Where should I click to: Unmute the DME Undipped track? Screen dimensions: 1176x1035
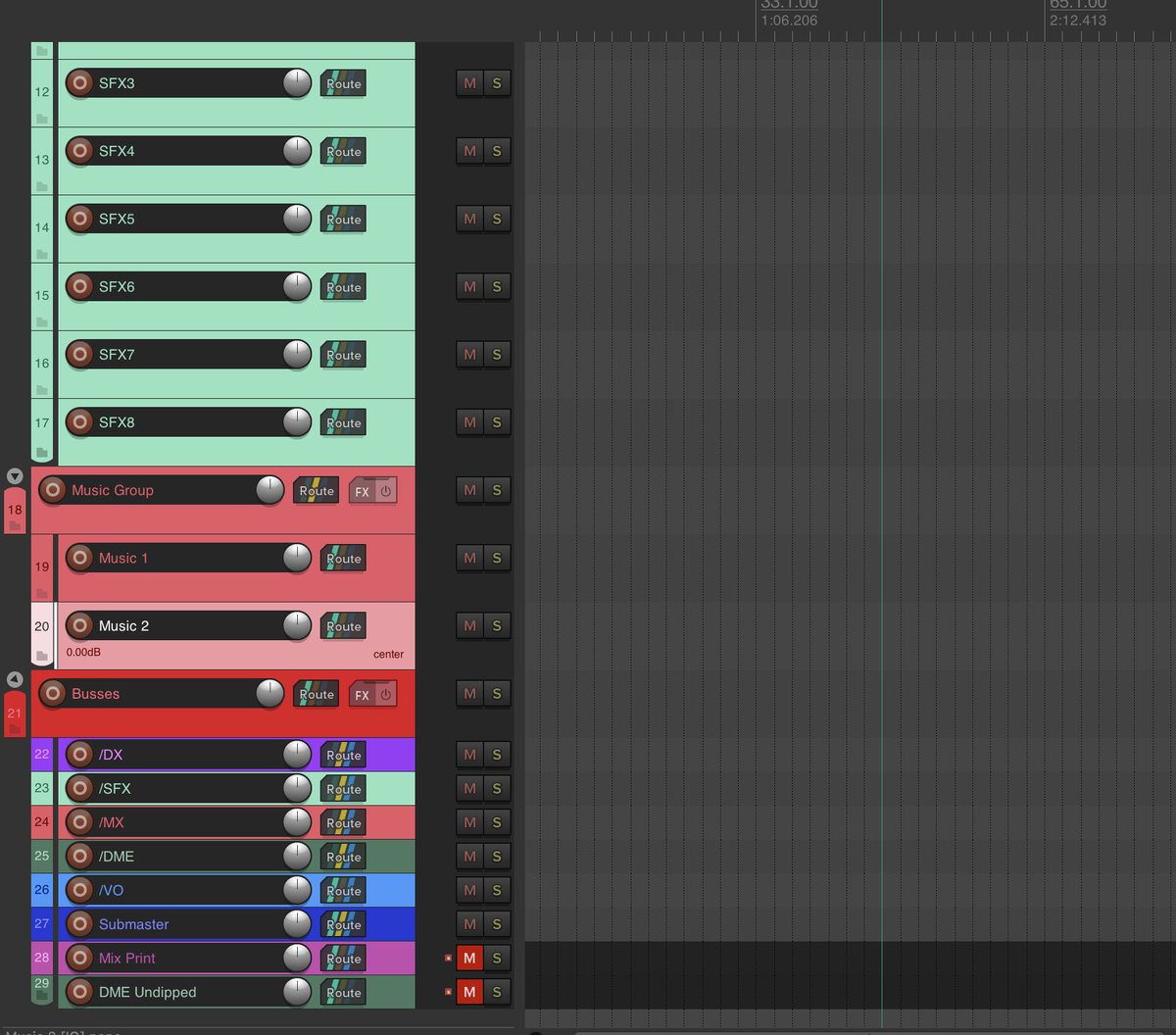(469, 992)
